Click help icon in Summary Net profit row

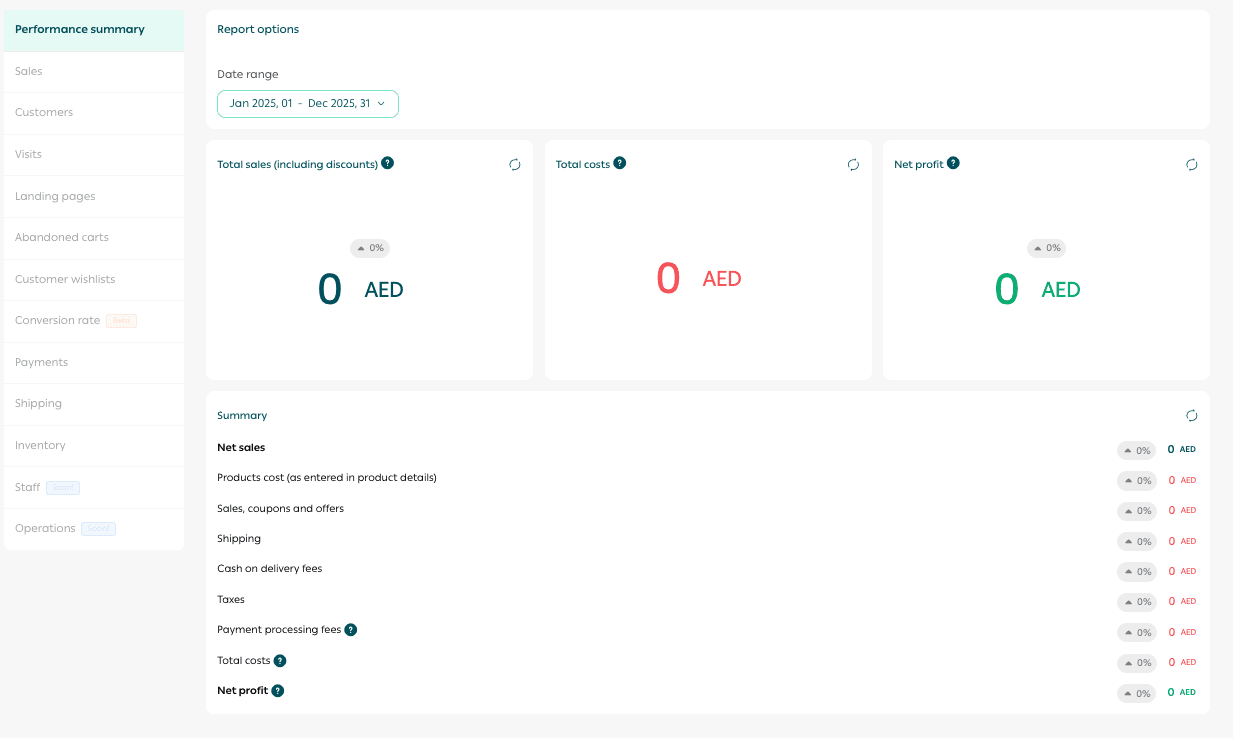278,691
